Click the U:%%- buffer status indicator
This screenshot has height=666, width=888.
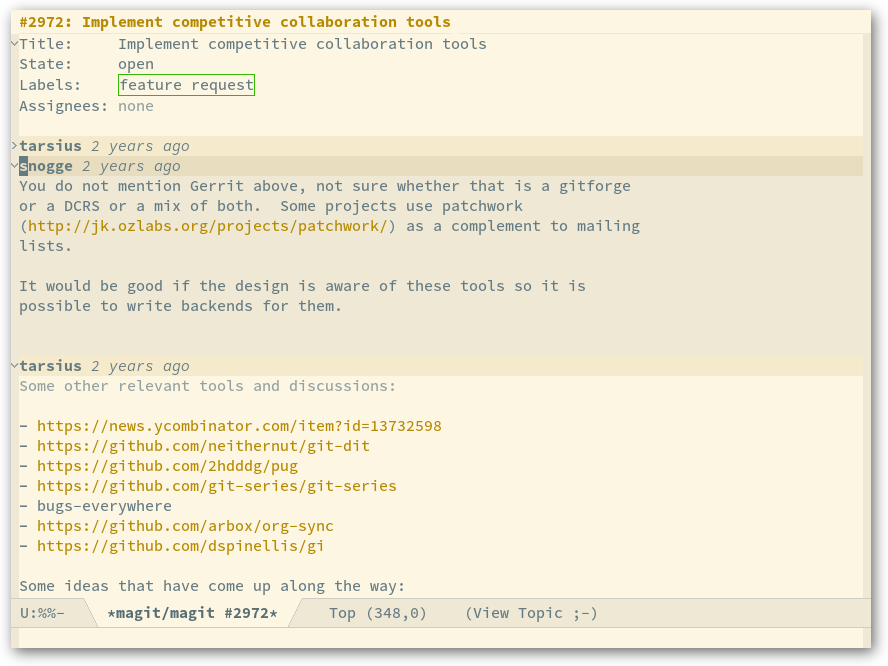point(42,613)
